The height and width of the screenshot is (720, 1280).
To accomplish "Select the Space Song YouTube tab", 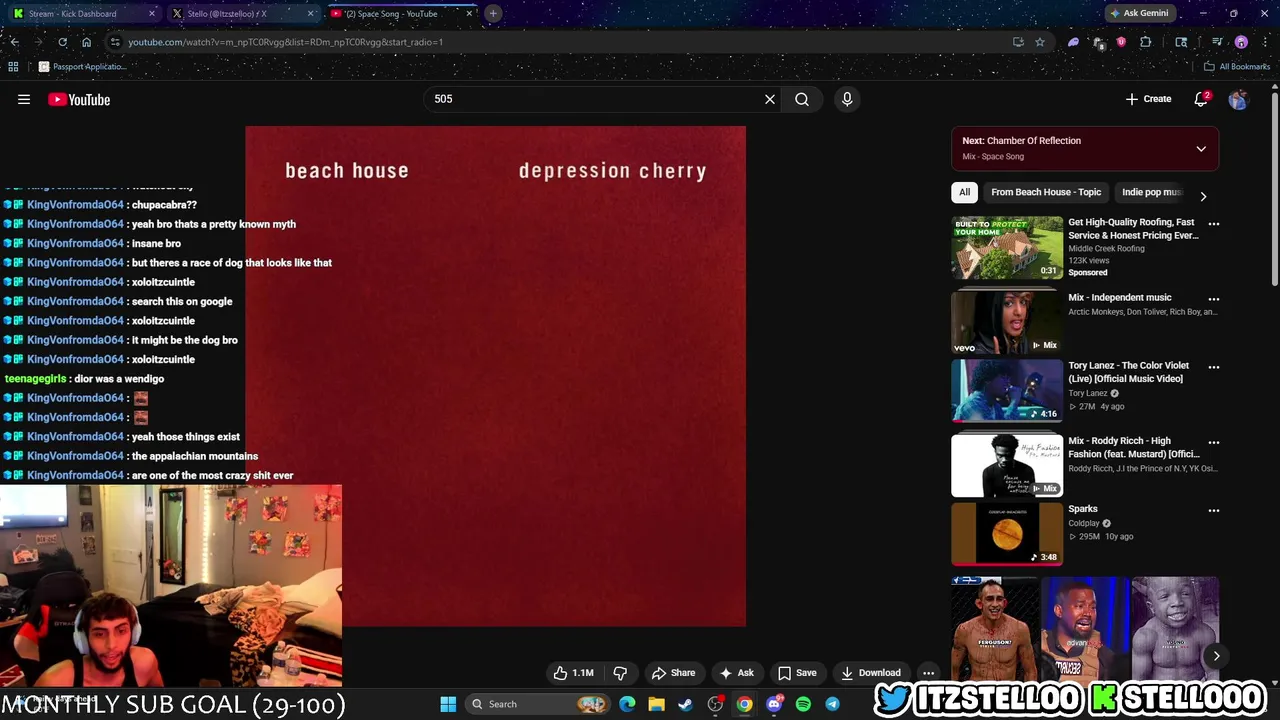I will click(x=401, y=13).
